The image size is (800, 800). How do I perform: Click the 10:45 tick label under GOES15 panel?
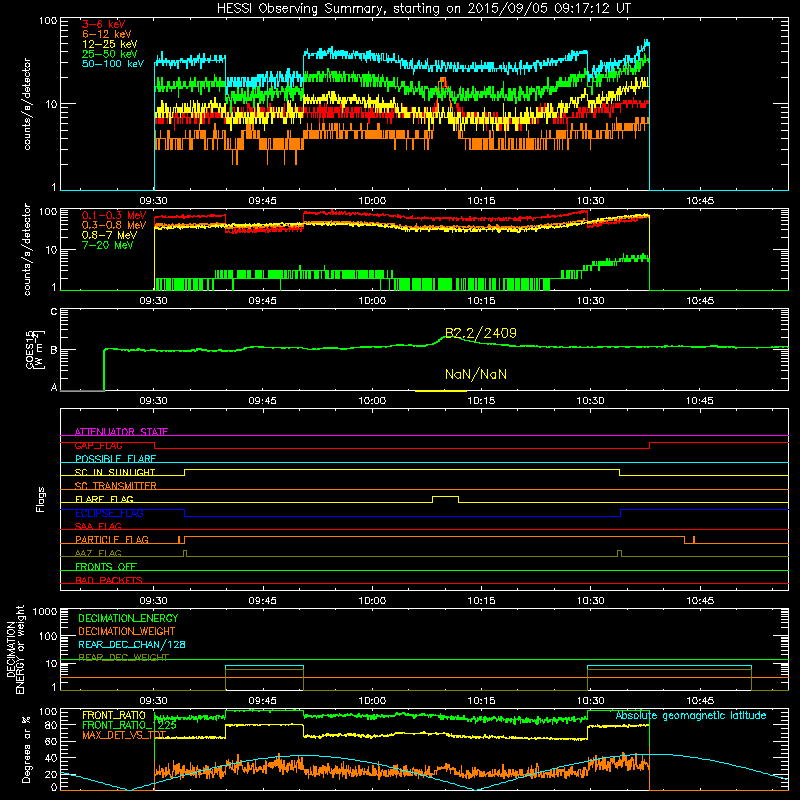tap(699, 401)
